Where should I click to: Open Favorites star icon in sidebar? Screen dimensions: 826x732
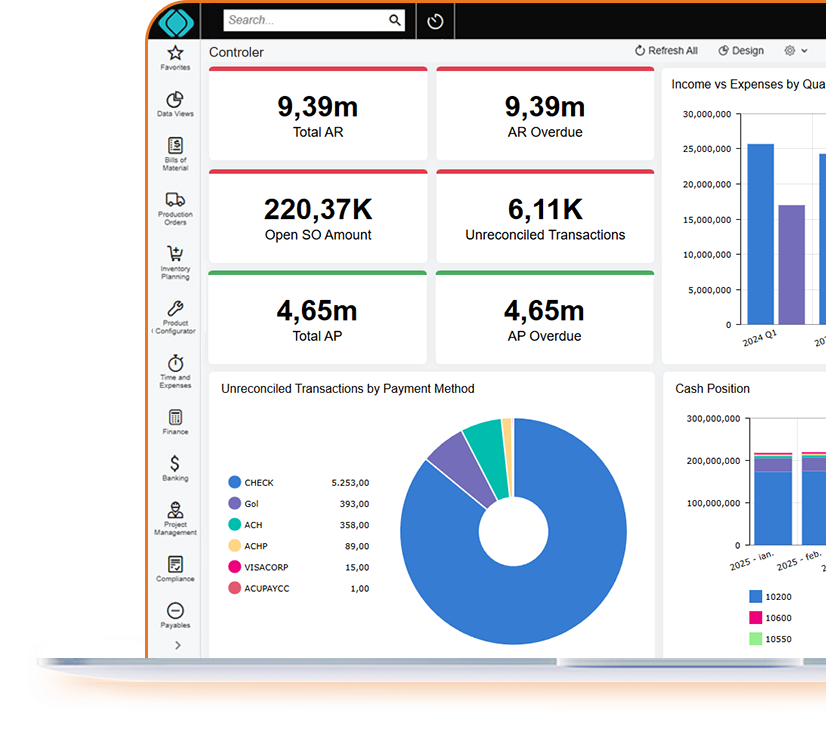click(x=175, y=54)
